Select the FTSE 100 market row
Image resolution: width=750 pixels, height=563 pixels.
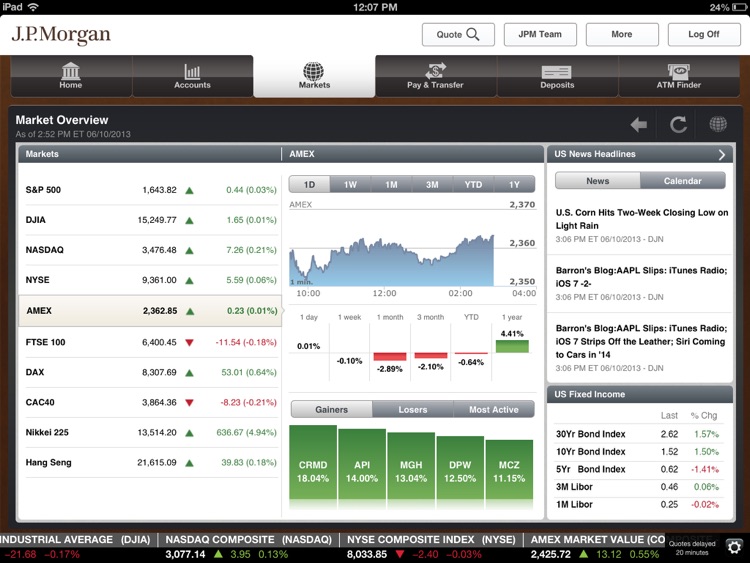click(x=150, y=342)
